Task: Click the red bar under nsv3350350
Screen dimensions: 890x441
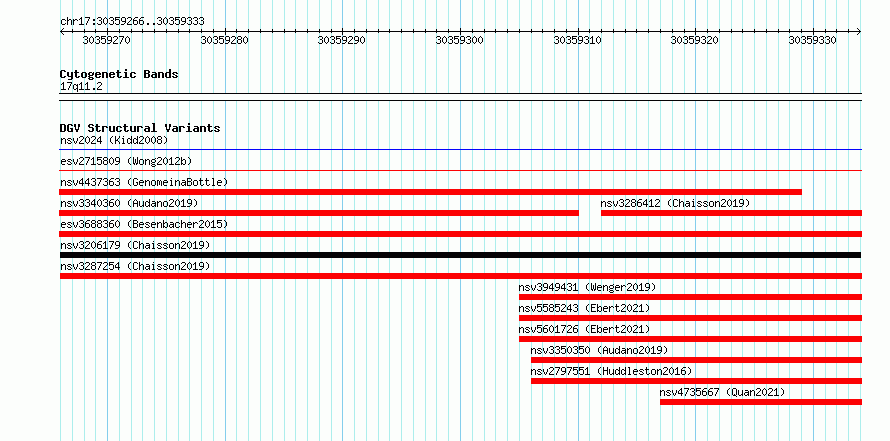Action: 696,360
